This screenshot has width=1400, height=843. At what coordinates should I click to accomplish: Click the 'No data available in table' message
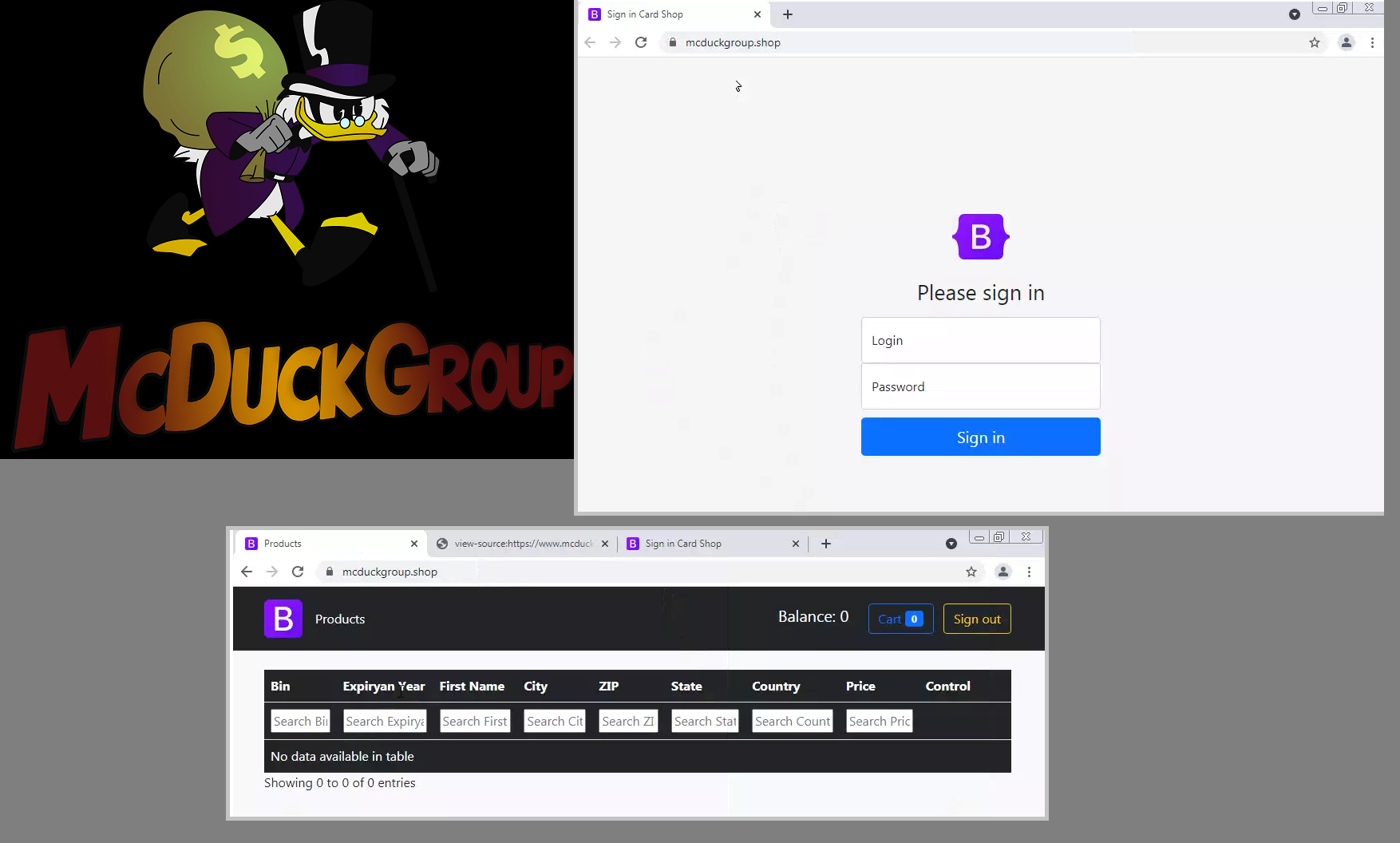tap(342, 756)
